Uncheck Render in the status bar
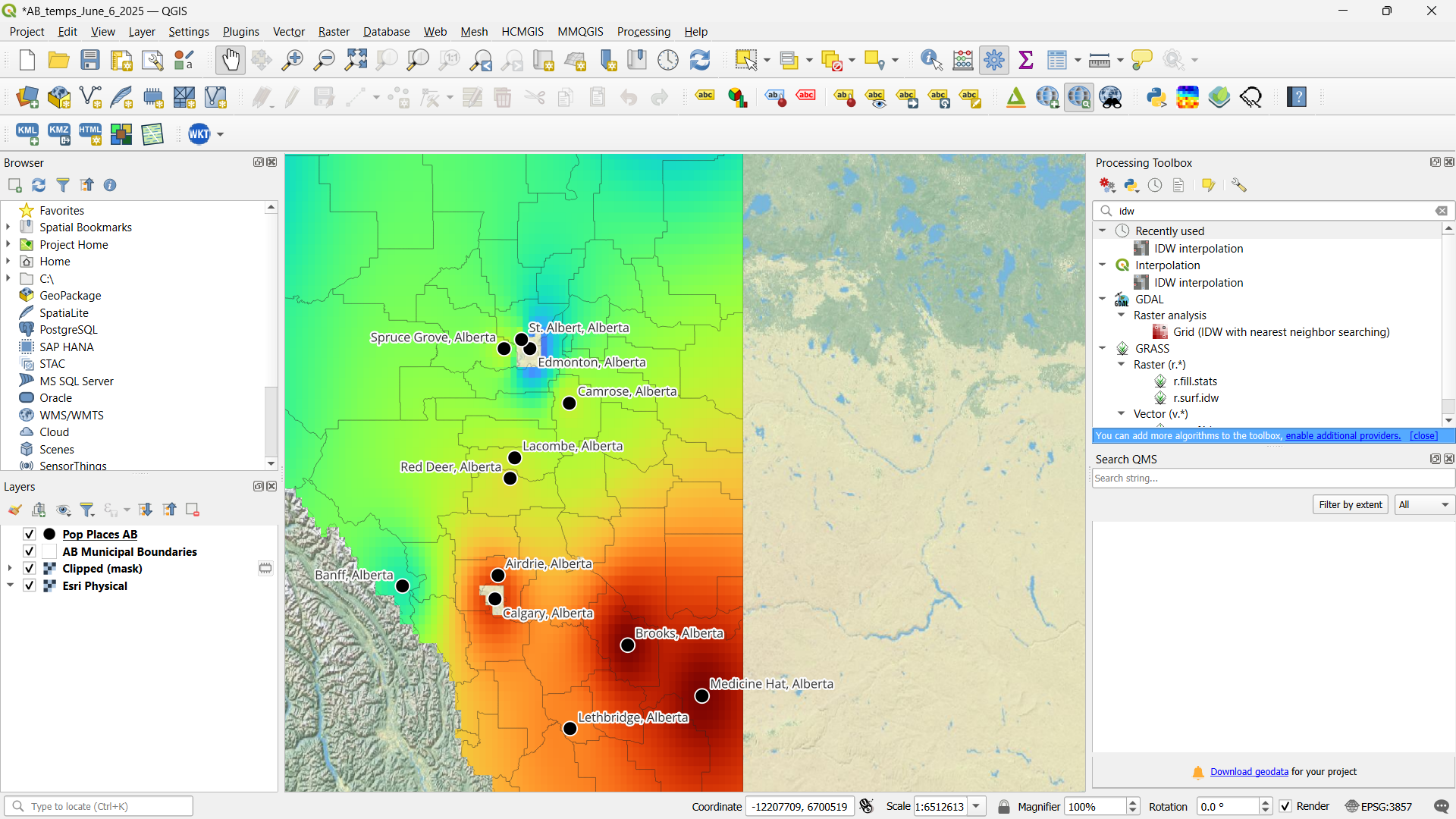This screenshot has height=819, width=1456. click(1285, 806)
